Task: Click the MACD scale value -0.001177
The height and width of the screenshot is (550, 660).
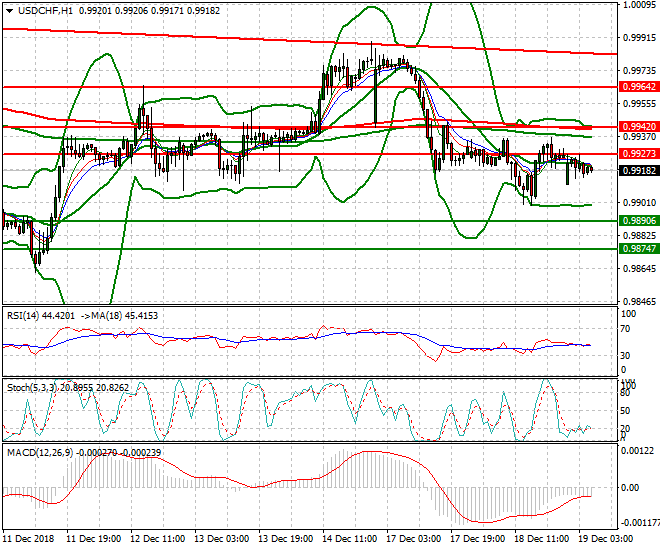Action: click(640, 522)
